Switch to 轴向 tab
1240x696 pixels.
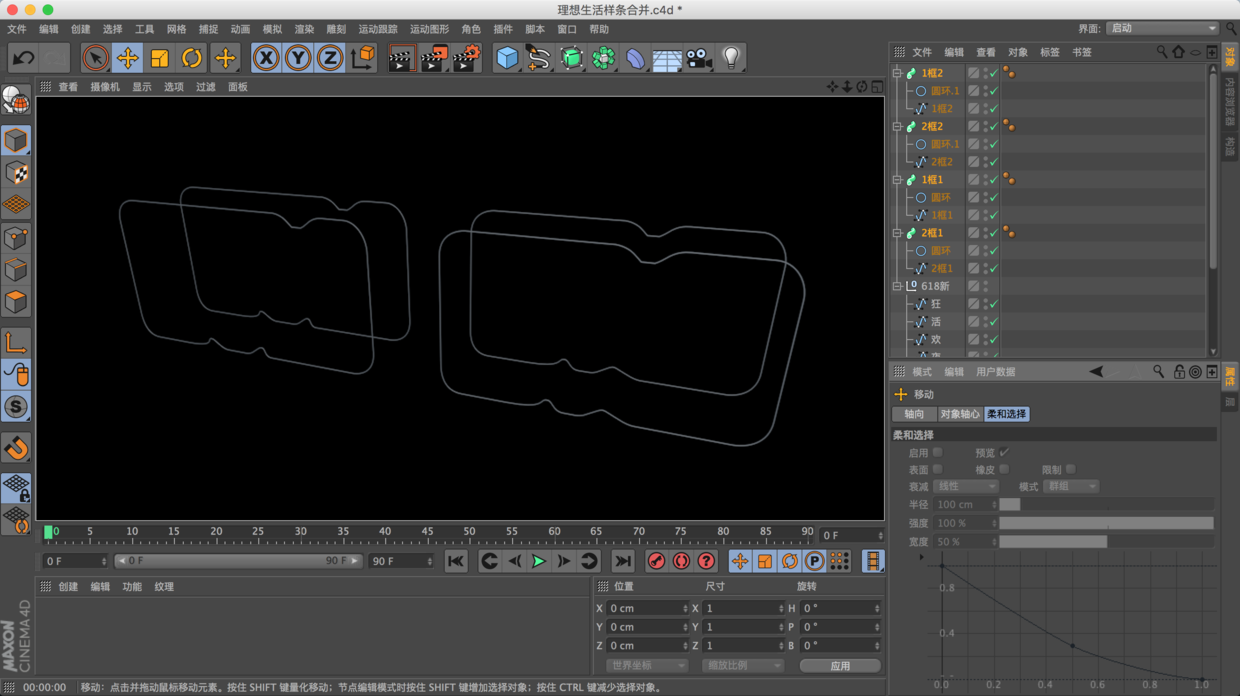pos(914,414)
